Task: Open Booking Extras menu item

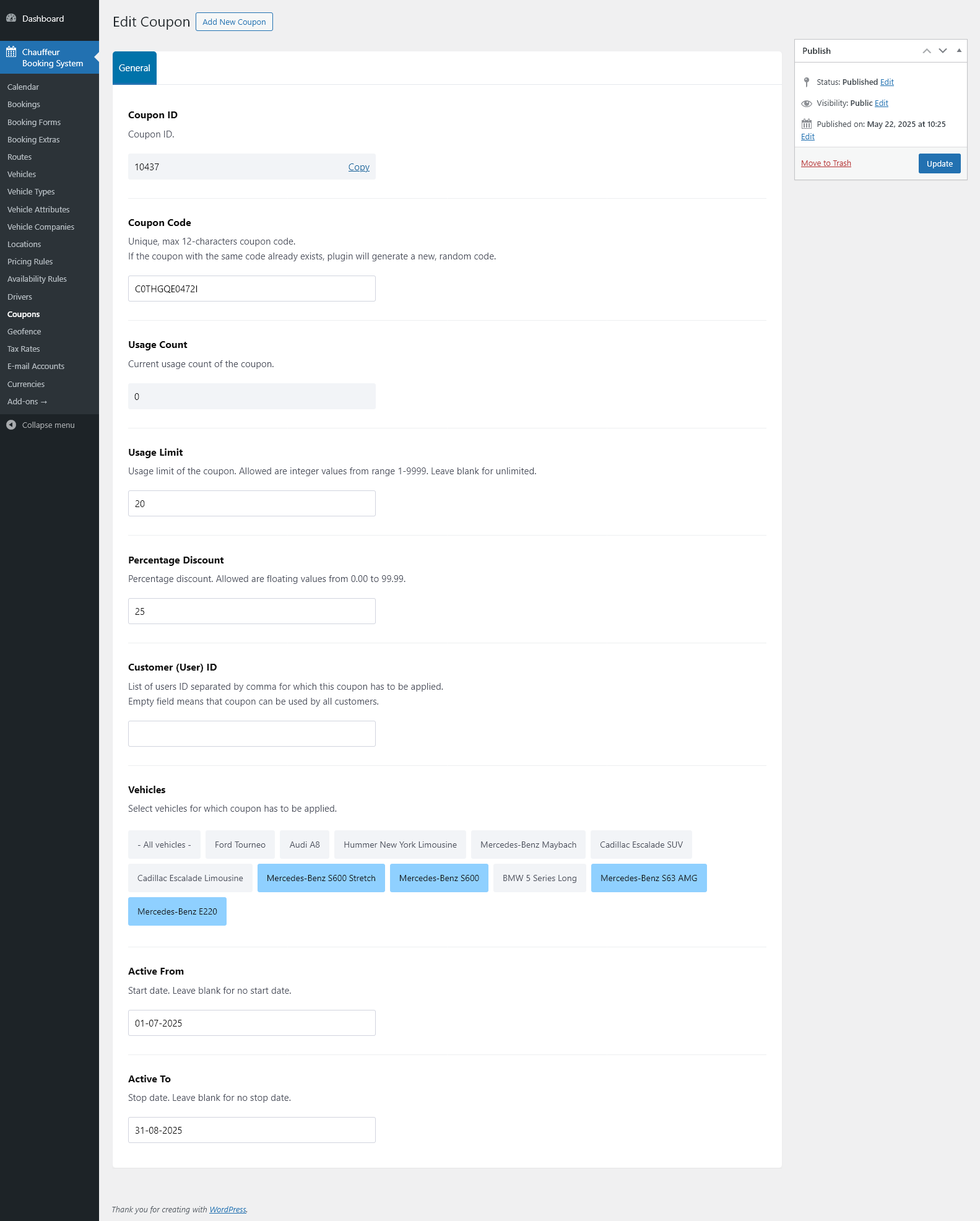Action: (33, 140)
